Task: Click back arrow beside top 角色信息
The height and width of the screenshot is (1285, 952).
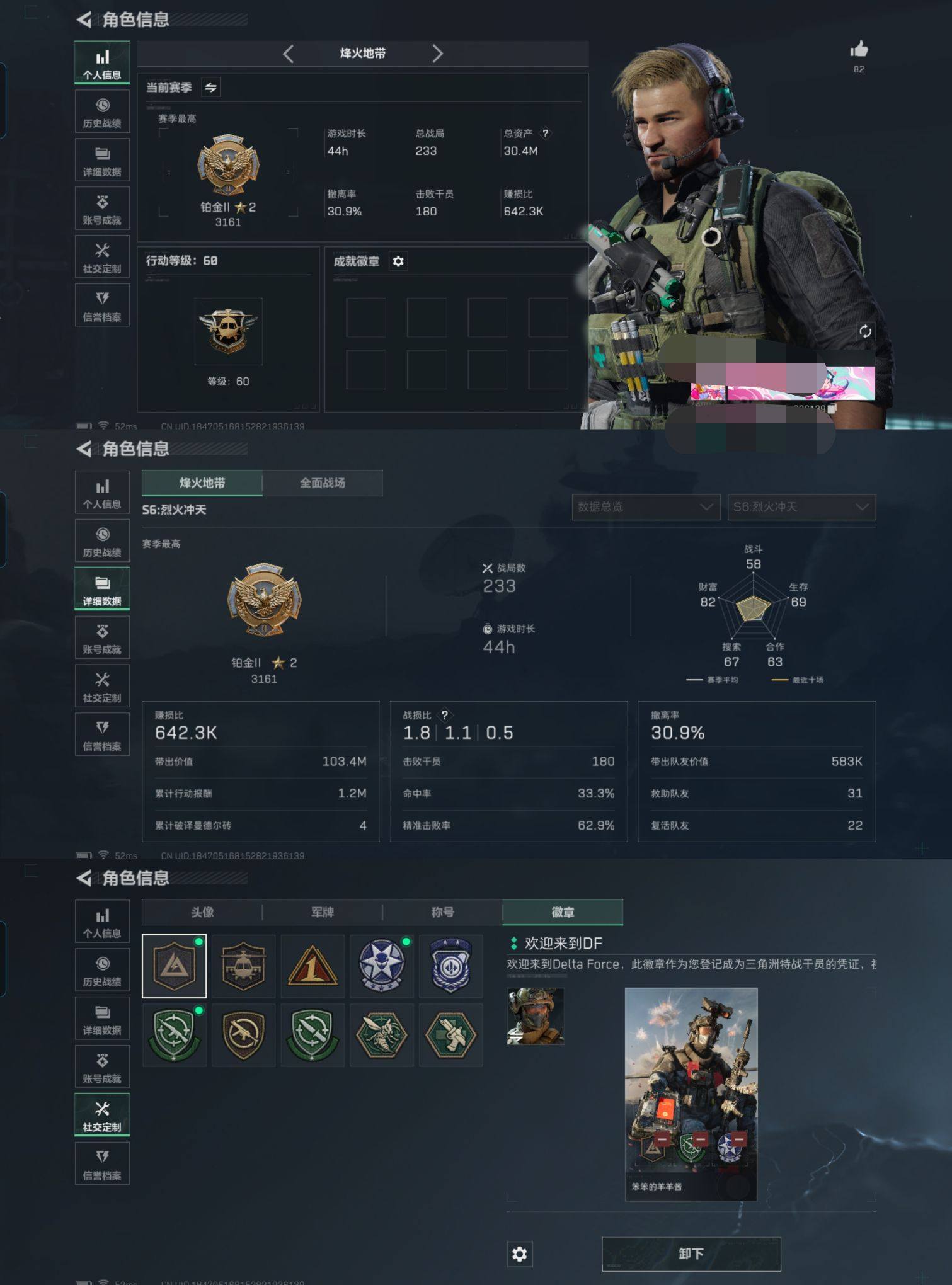Action: [84, 20]
